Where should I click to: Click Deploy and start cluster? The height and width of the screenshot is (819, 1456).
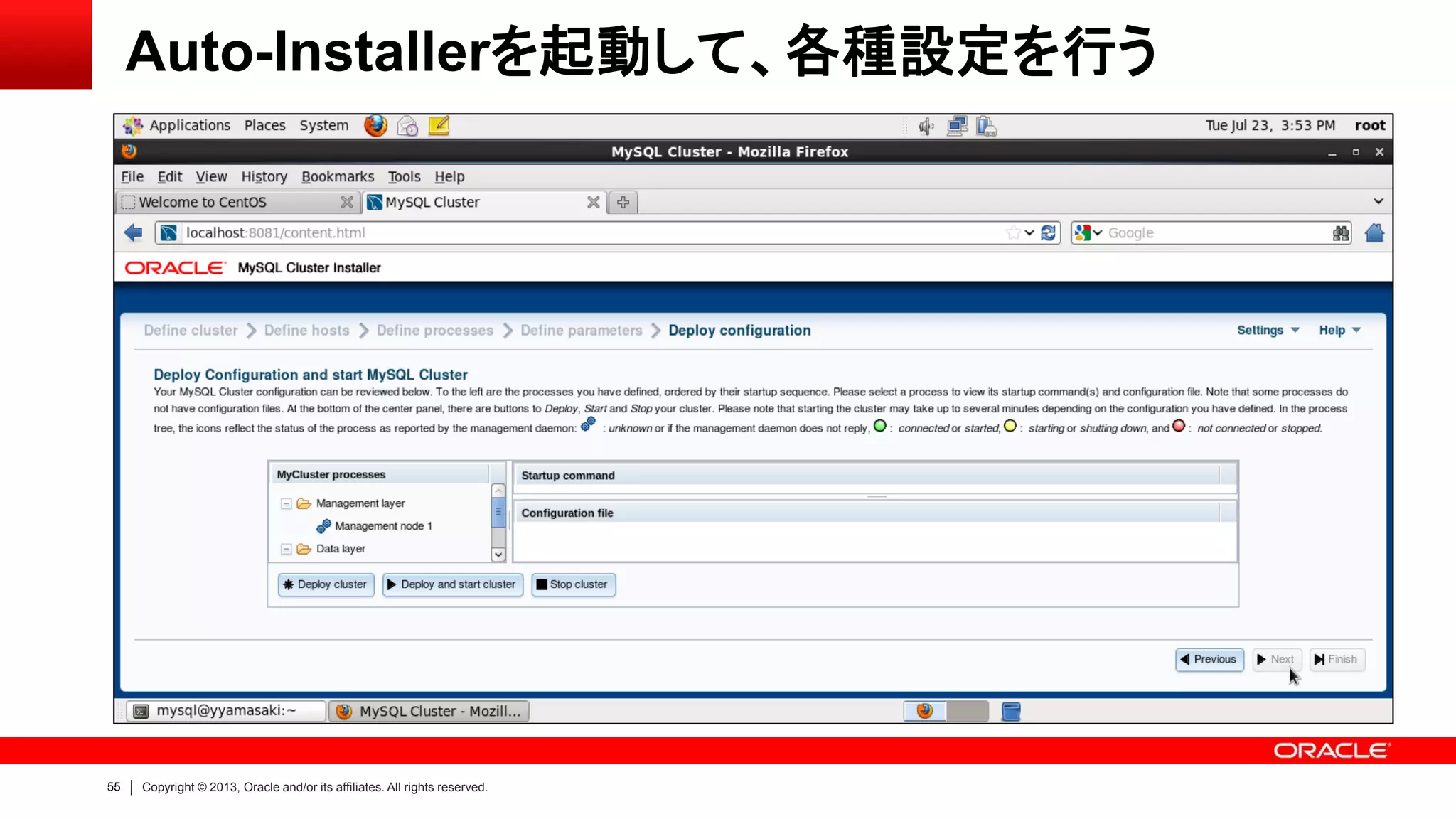coord(453,584)
